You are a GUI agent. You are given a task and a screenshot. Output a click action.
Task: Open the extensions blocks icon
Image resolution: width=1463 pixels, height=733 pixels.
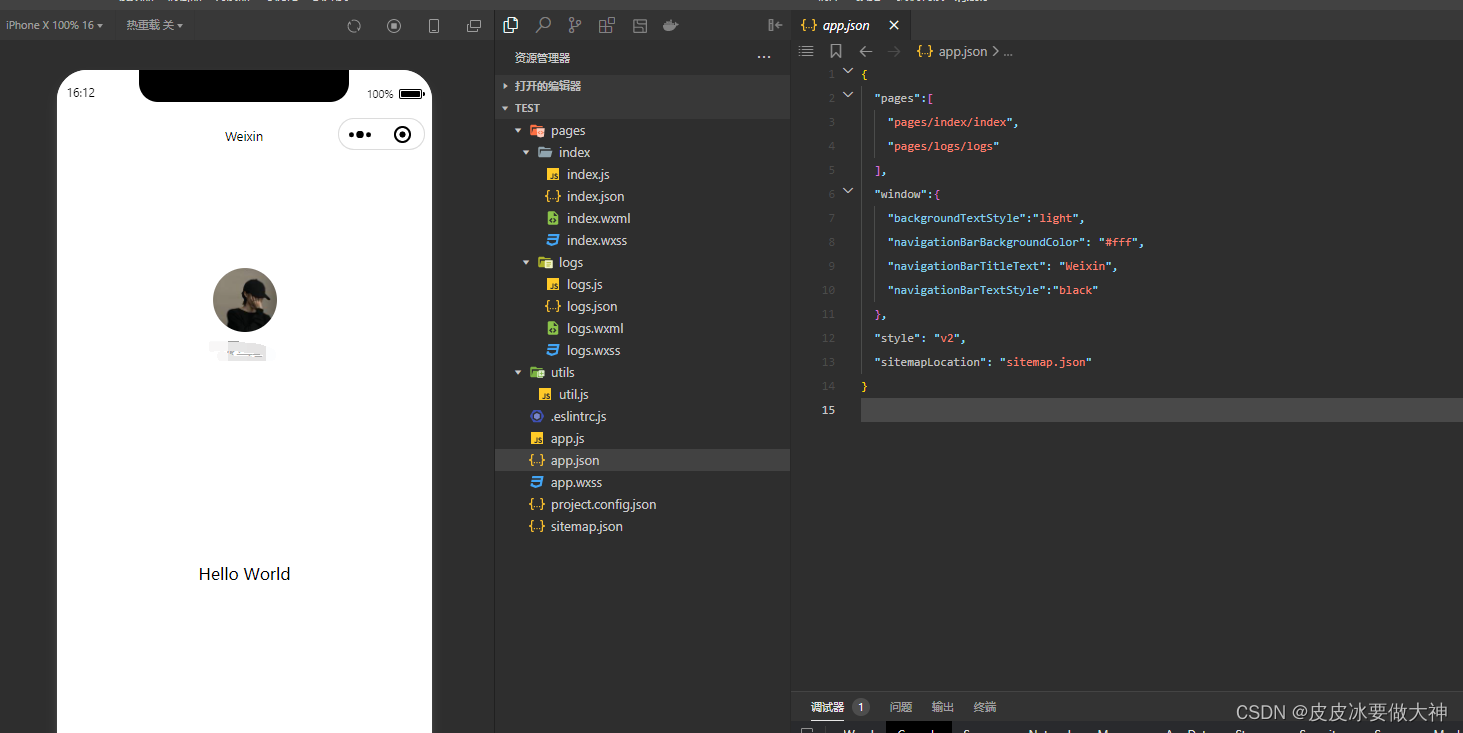(x=607, y=25)
